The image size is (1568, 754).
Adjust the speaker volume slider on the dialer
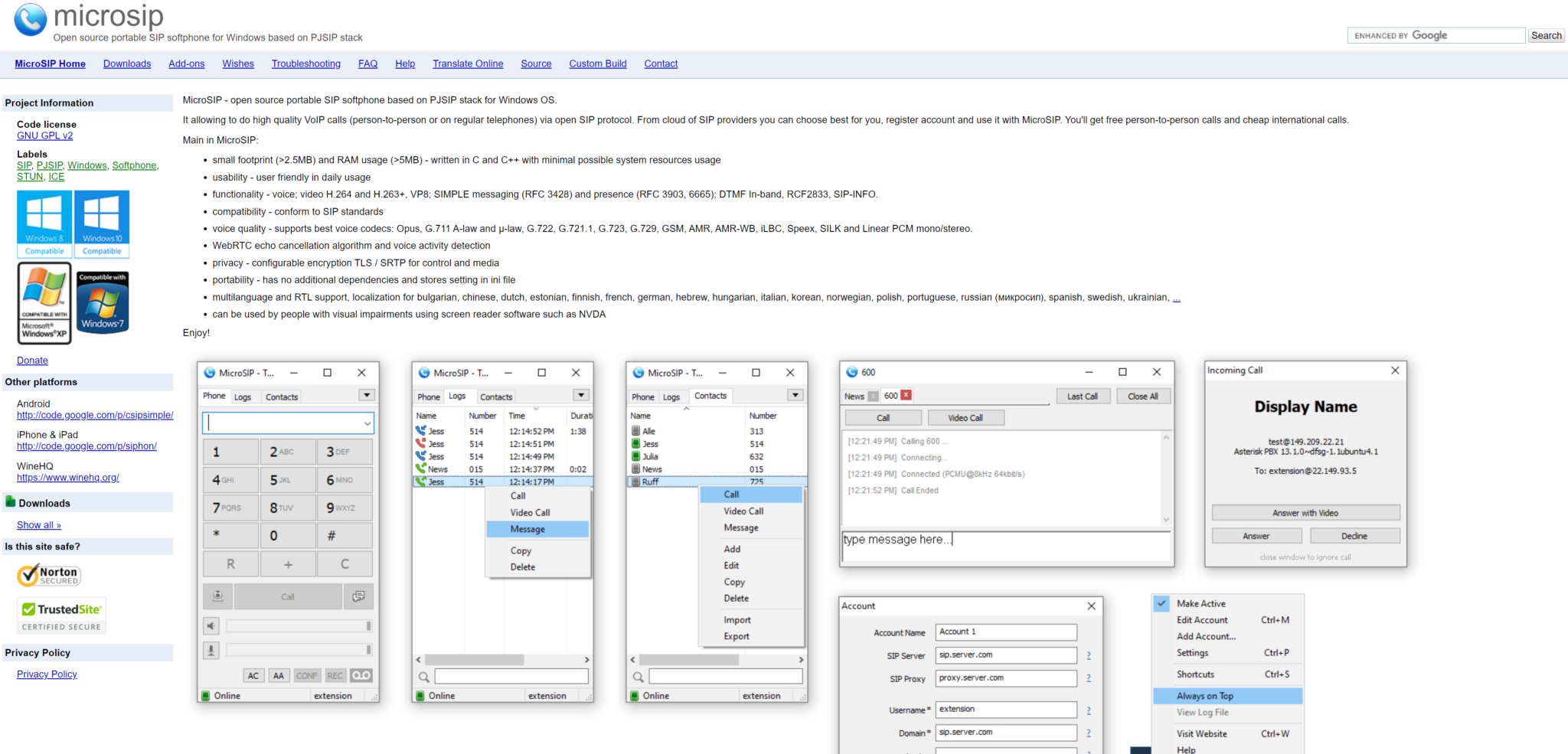point(299,626)
